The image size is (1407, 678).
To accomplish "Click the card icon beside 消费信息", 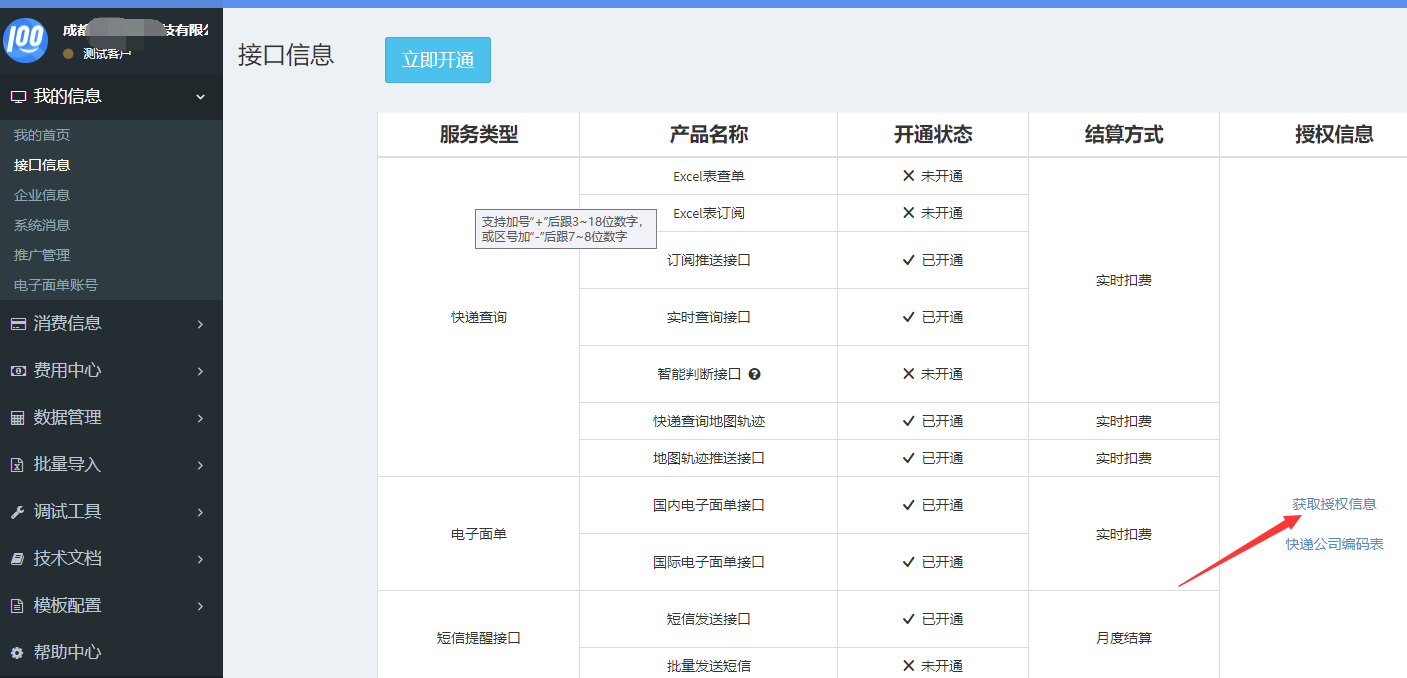I will [17, 324].
